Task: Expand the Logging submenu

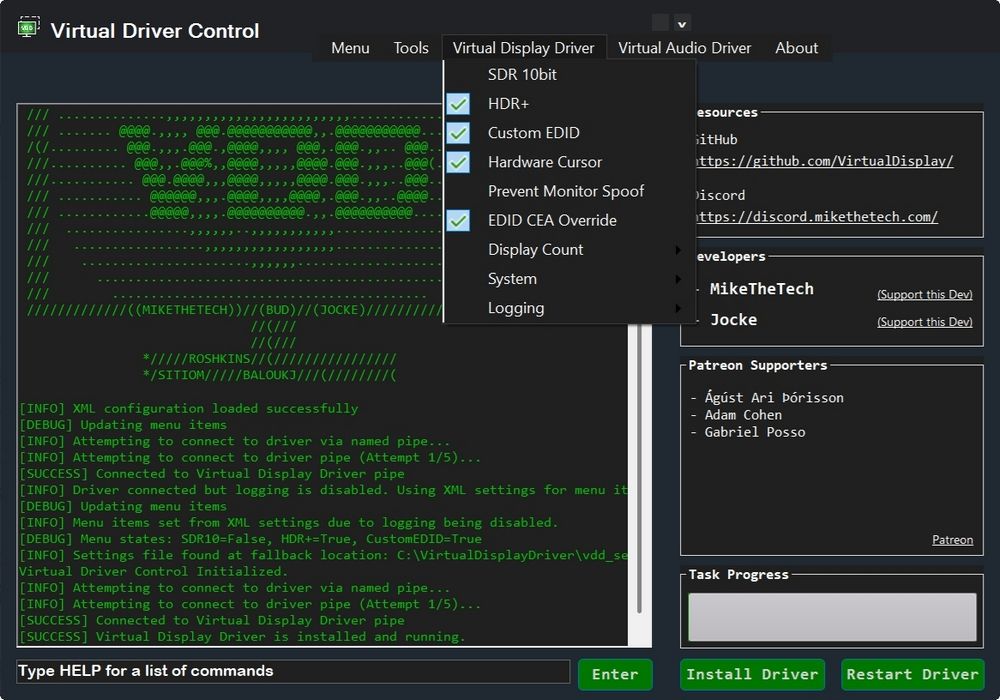Action: tap(517, 308)
